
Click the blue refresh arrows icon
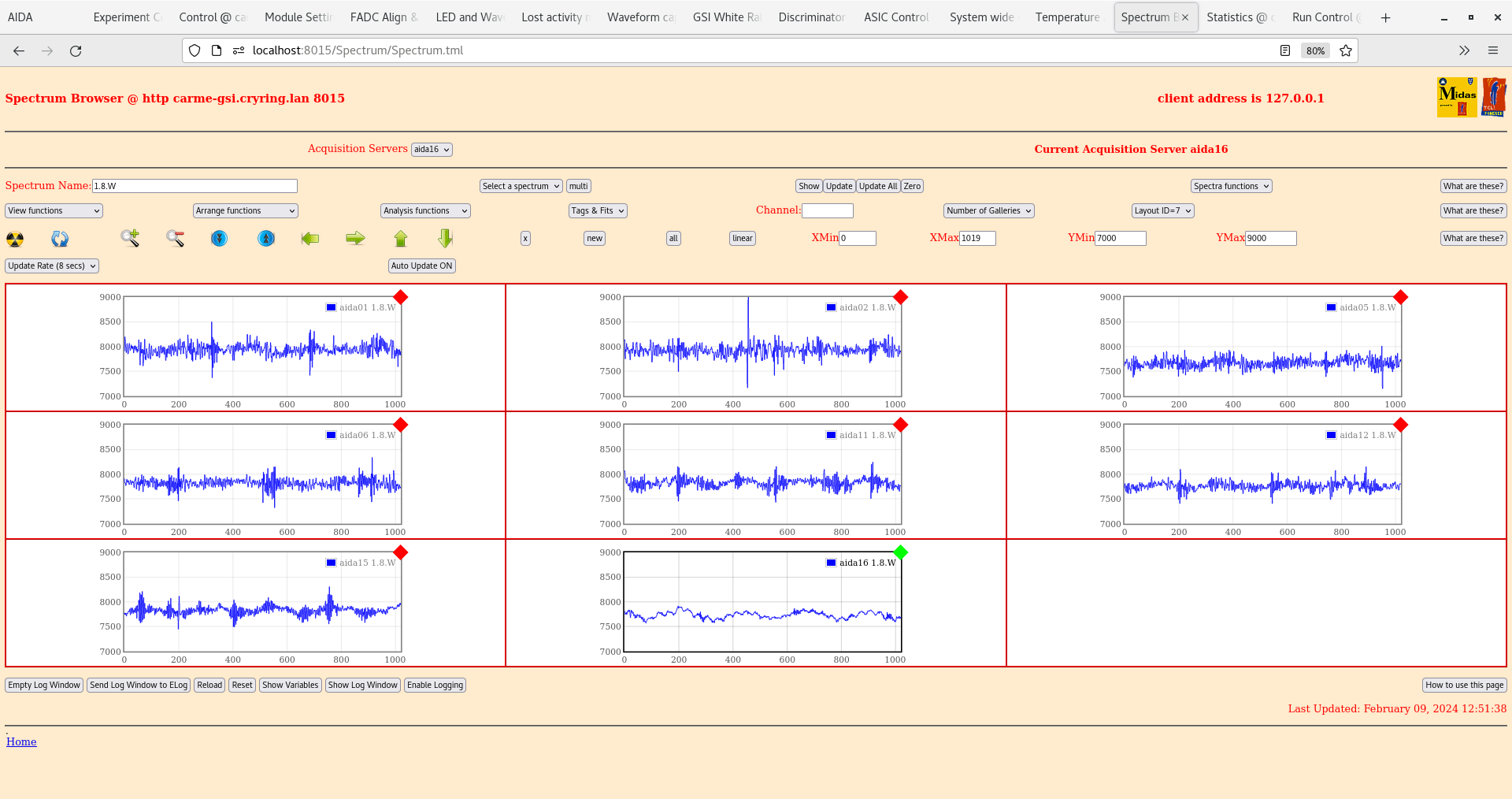point(60,239)
